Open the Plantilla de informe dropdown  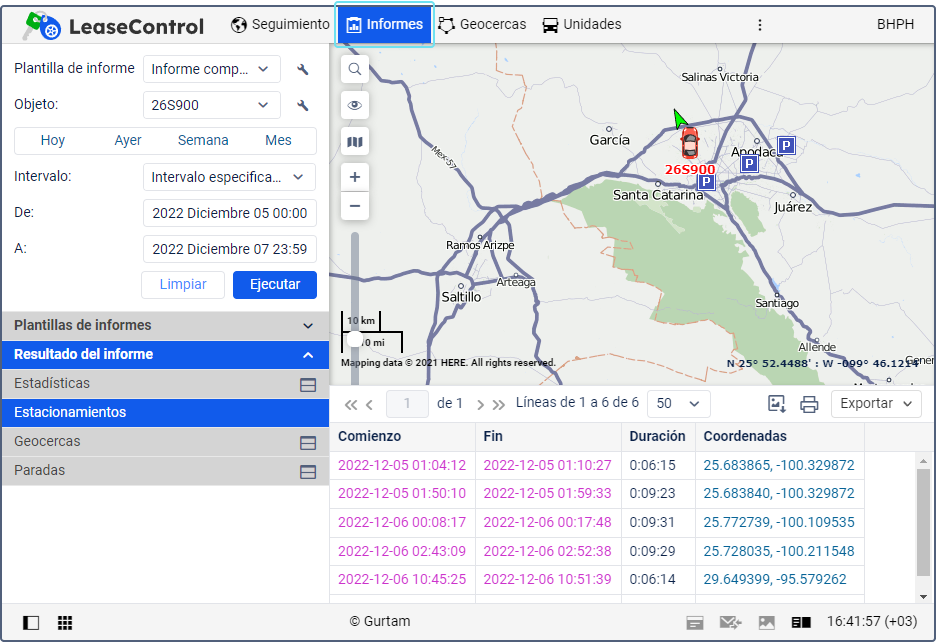[x=211, y=69]
